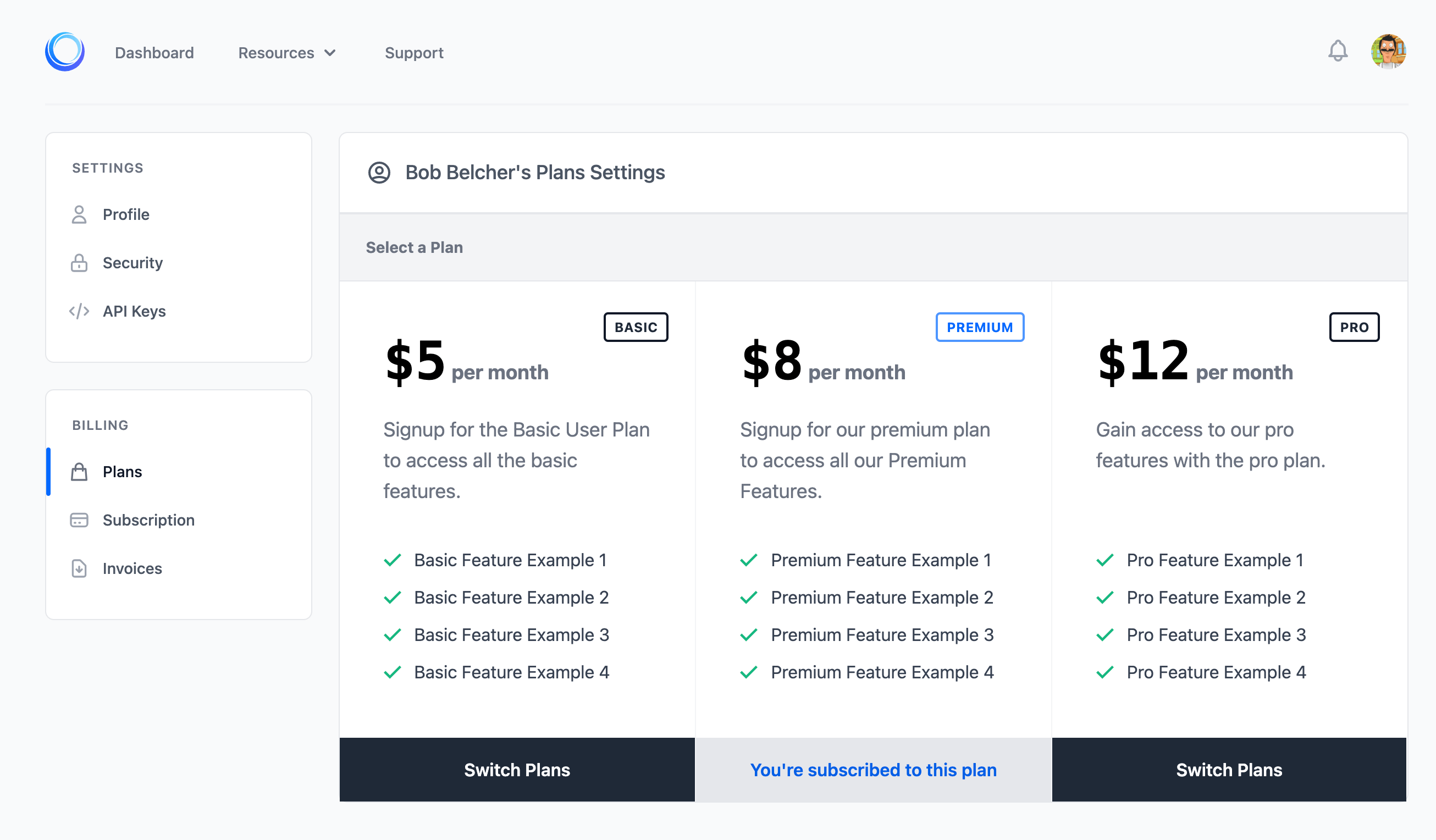Screen dimensions: 1436x840
Task: Click the Security settings icon
Action: 79,262
